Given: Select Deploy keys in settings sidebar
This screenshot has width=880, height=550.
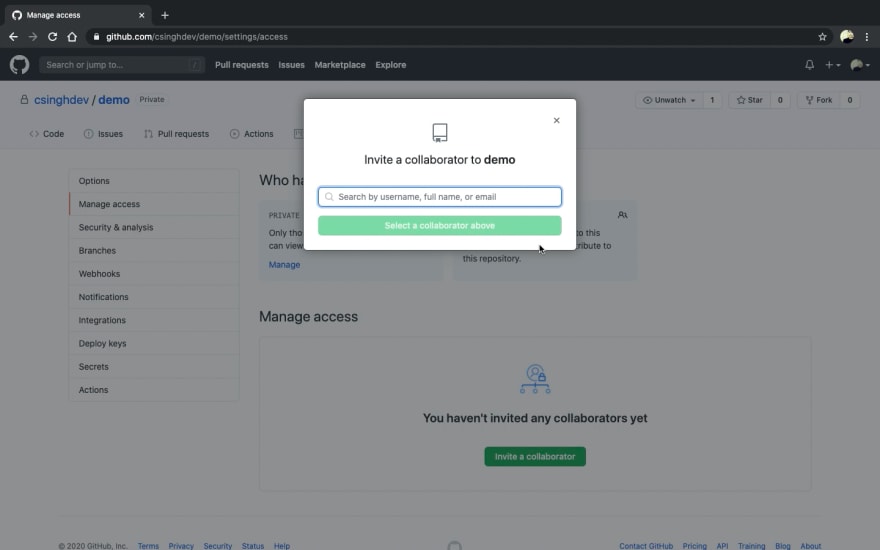Looking at the screenshot, I should coord(154,343).
